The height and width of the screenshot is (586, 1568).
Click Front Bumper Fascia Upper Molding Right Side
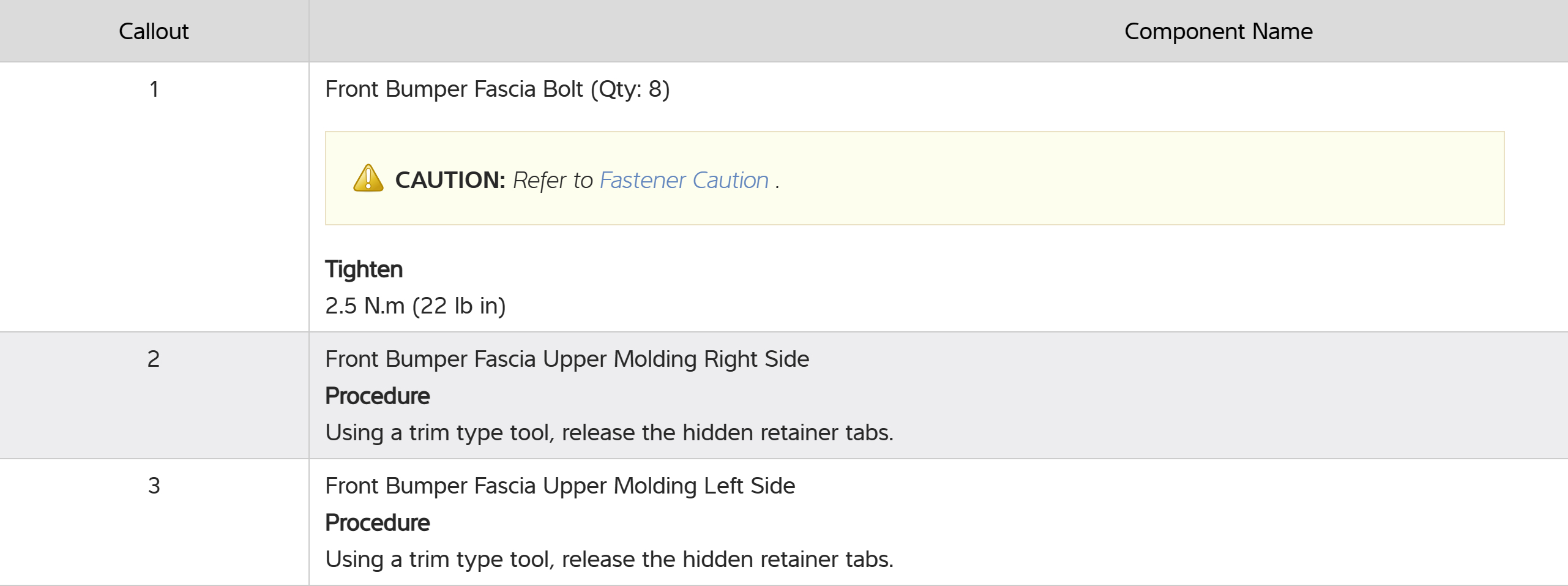pos(567,359)
